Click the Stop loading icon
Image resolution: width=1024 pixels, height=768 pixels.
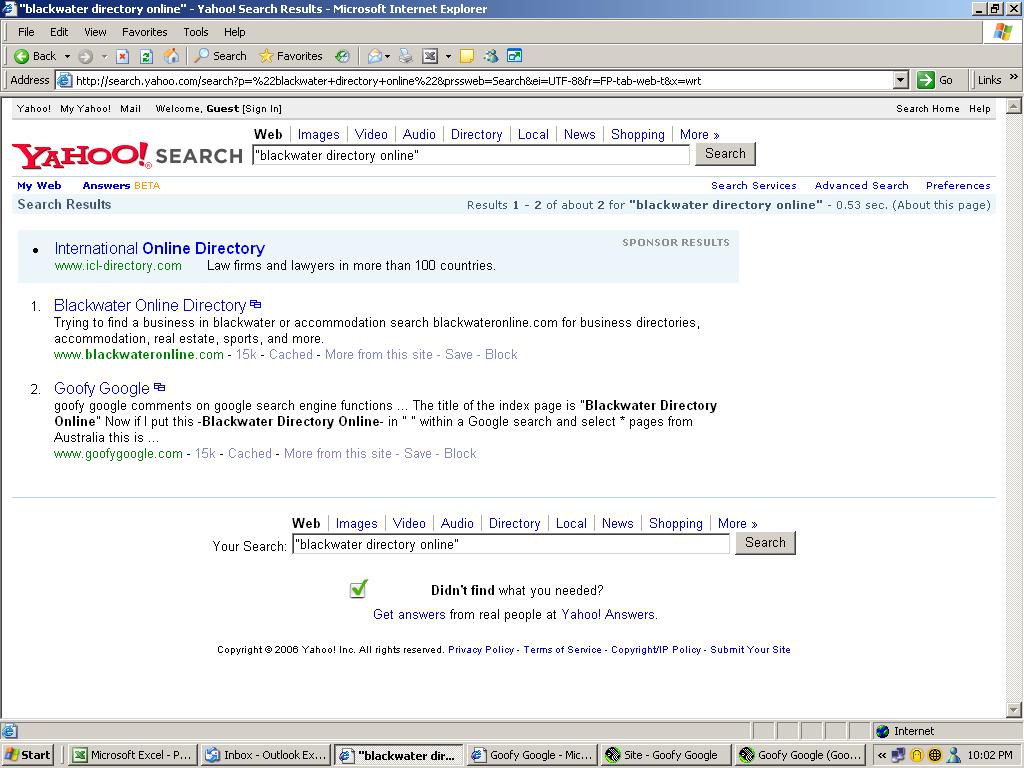tap(122, 56)
